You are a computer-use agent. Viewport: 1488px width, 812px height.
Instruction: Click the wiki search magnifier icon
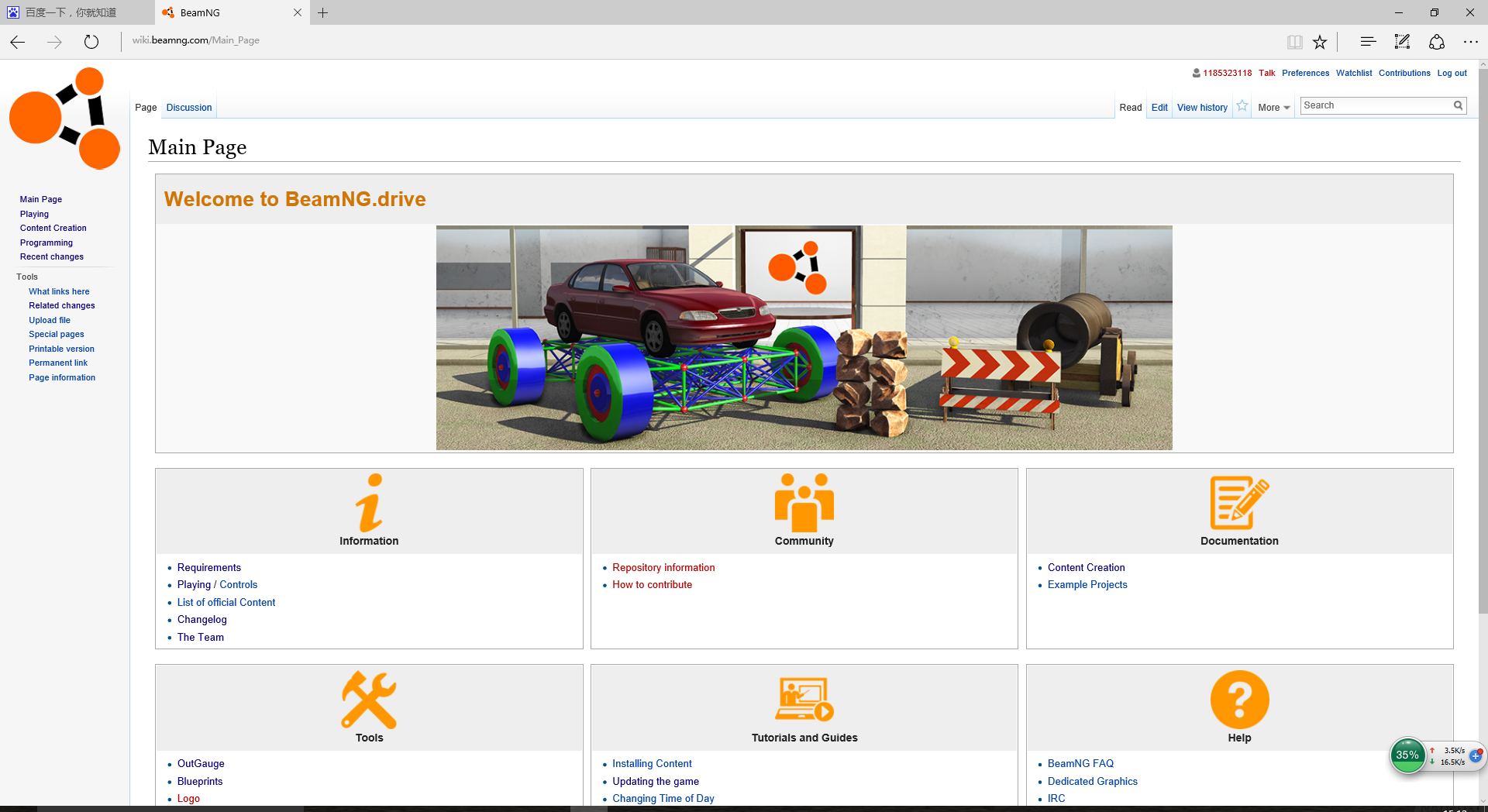[1458, 105]
